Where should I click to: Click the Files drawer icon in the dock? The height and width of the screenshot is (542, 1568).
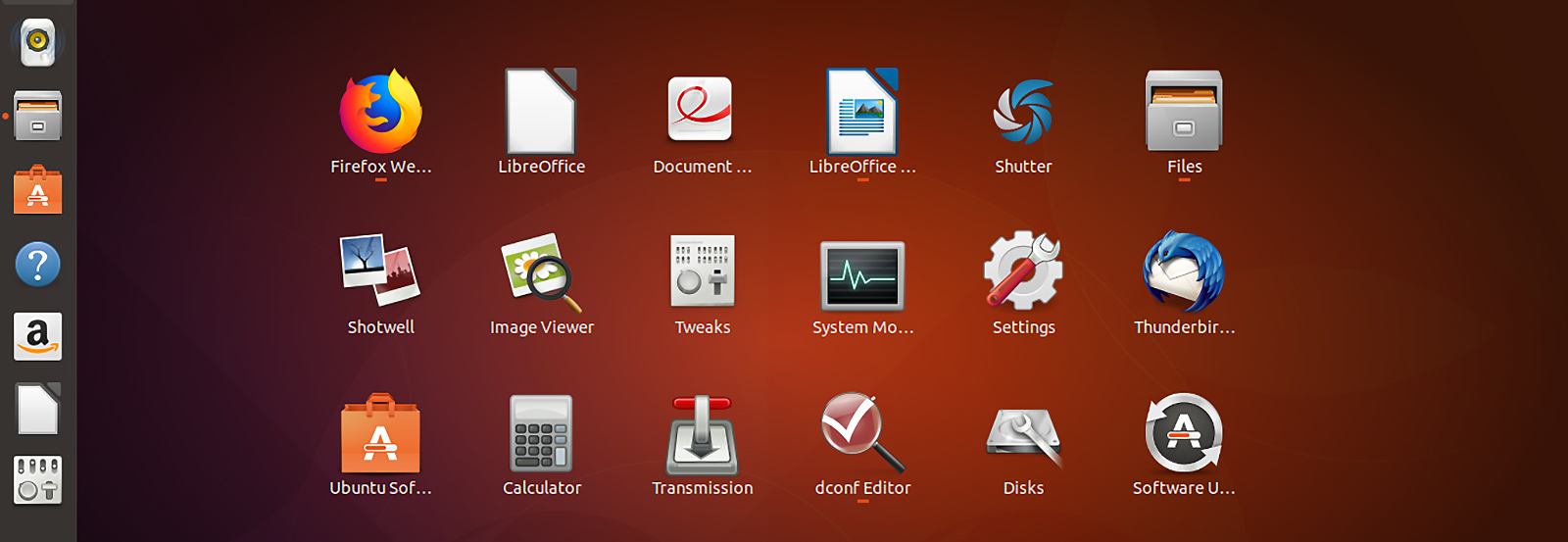pyautogui.click(x=38, y=116)
